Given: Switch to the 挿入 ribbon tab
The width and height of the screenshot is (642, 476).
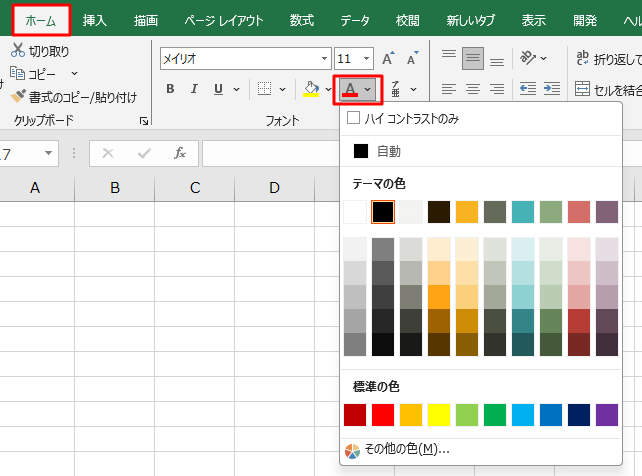Looking at the screenshot, I should click(95, 19).
